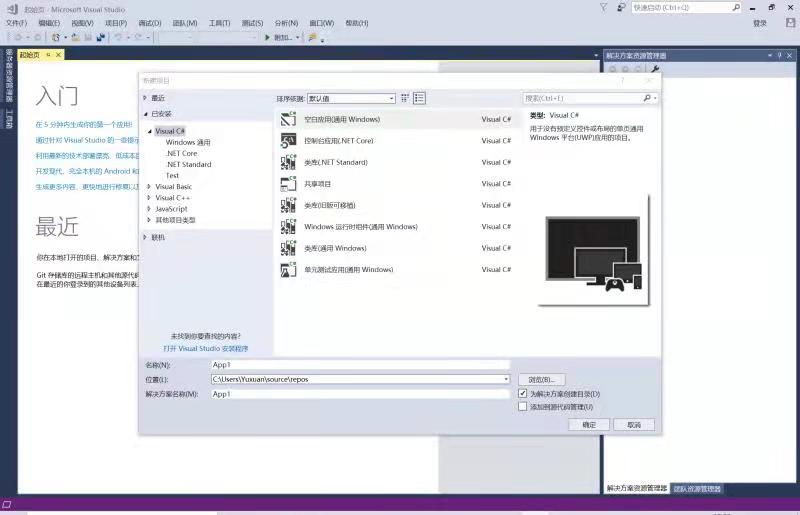
Task: Pin the 起始页 tab with pin icon
Action: point(48,55)
